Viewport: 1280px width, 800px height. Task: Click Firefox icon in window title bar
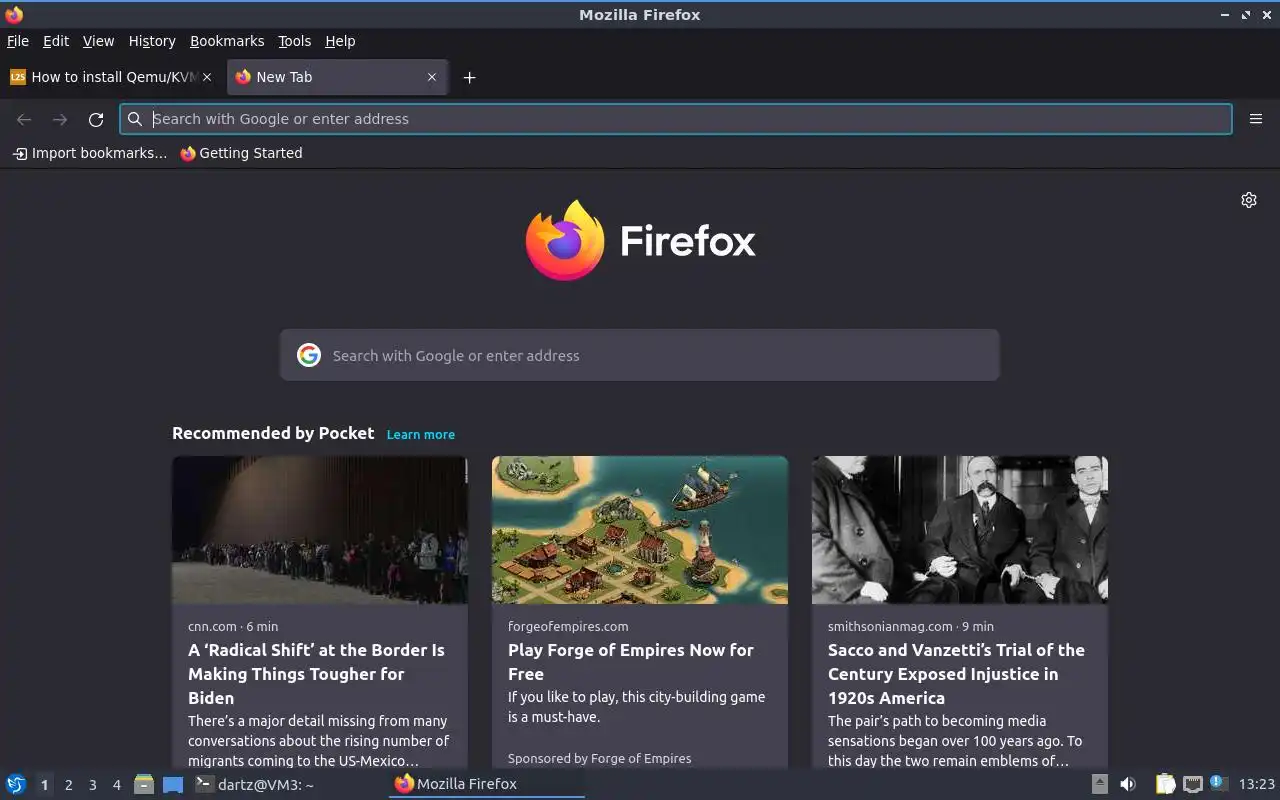pyautogui.click(x=14, y=15)
